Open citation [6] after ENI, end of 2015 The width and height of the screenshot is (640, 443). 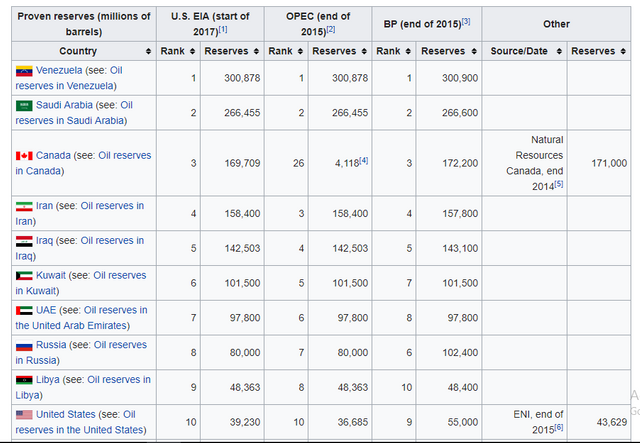(x=559, y=427)
